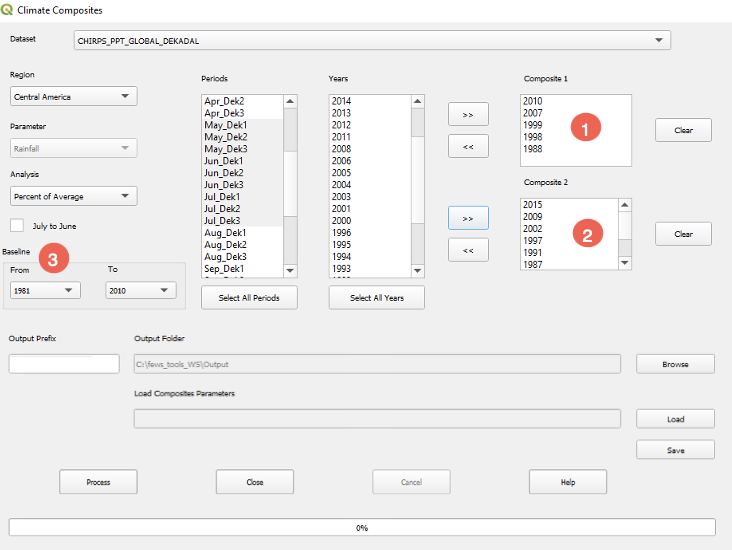732x550 pixels.
Task: Change Baseline From year 1981
Action: 44,290
